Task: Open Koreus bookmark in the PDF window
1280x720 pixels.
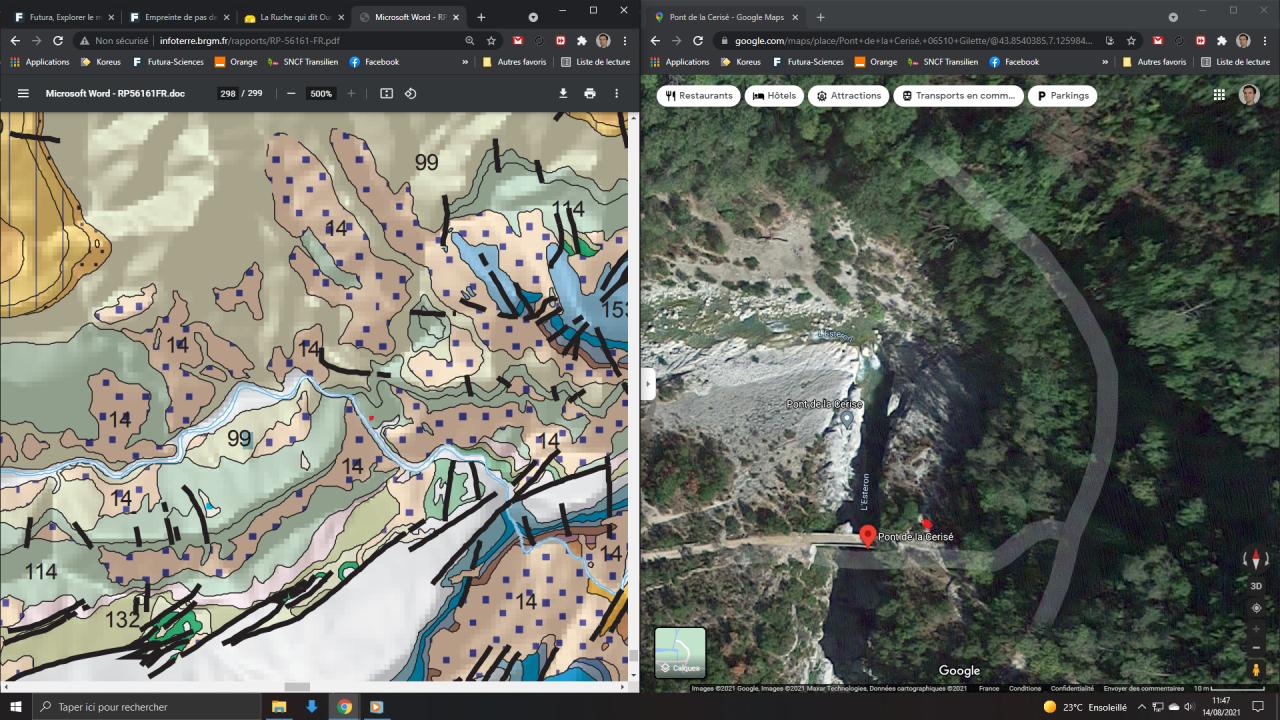Action: coord(99,62)
